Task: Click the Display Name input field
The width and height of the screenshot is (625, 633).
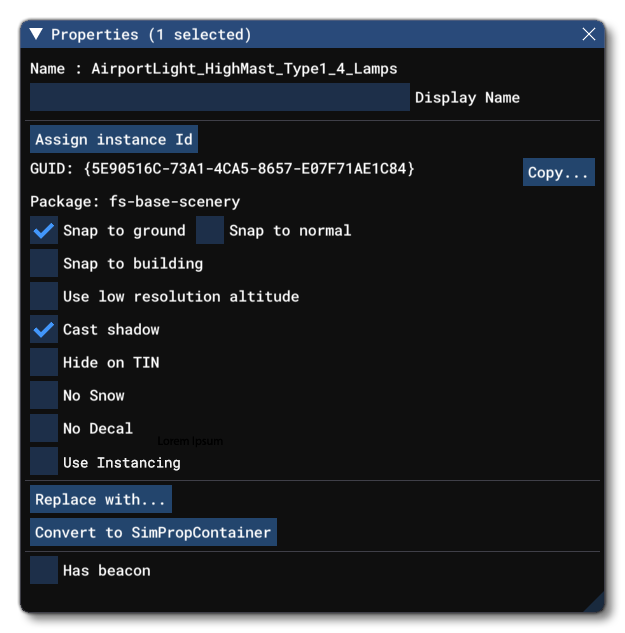Action: (220, 97)
